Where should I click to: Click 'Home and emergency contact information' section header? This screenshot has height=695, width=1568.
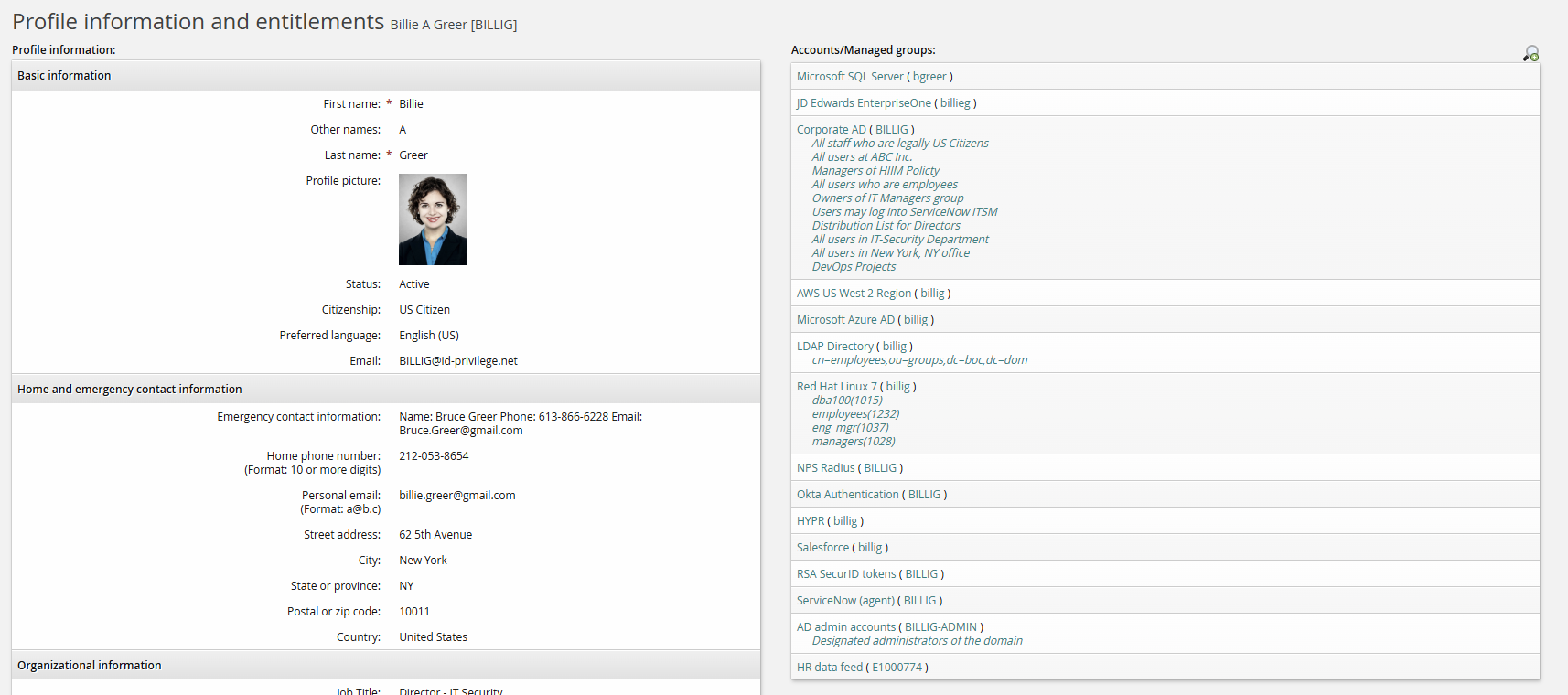point(386,390)
